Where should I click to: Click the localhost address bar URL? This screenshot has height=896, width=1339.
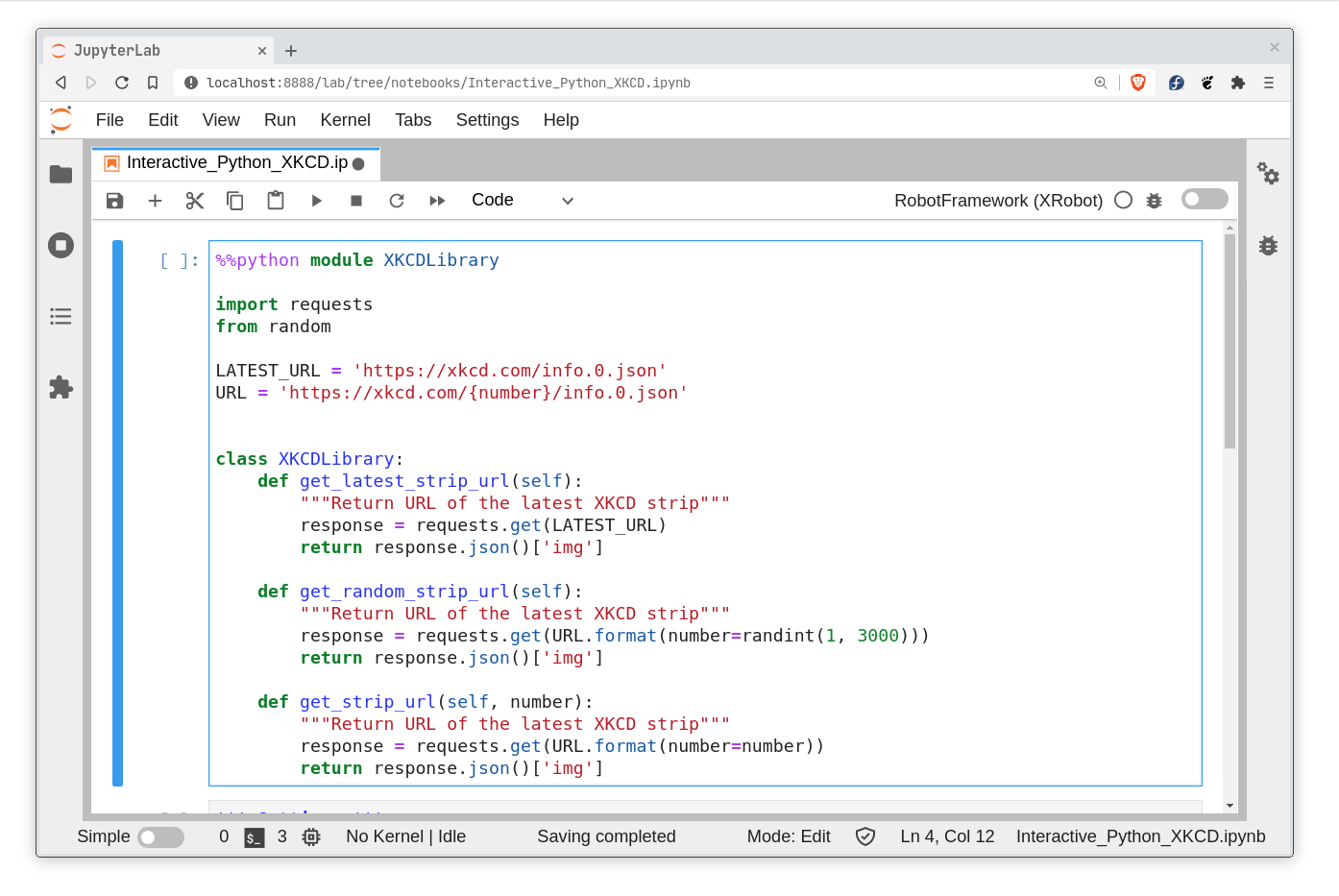449,83
